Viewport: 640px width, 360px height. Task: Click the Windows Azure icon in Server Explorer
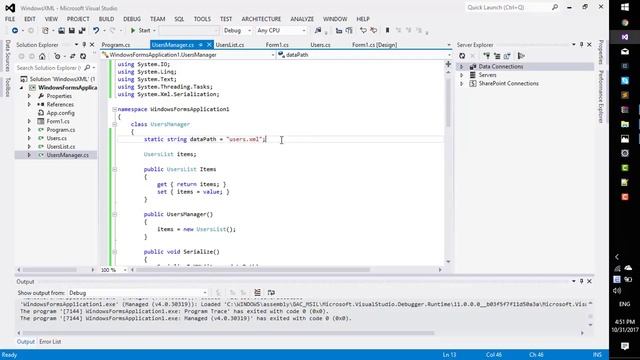click(521, 56)
